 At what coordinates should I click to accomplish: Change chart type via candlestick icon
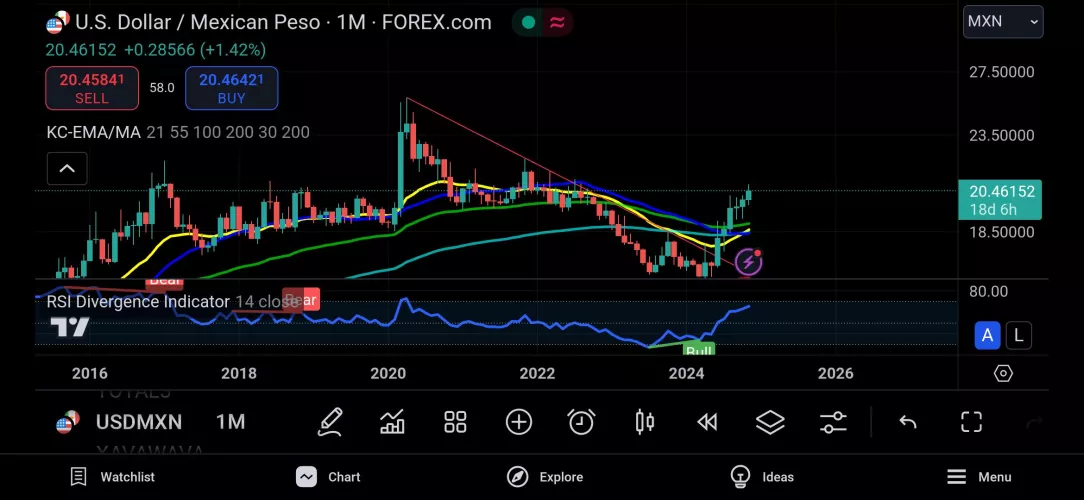644,422
